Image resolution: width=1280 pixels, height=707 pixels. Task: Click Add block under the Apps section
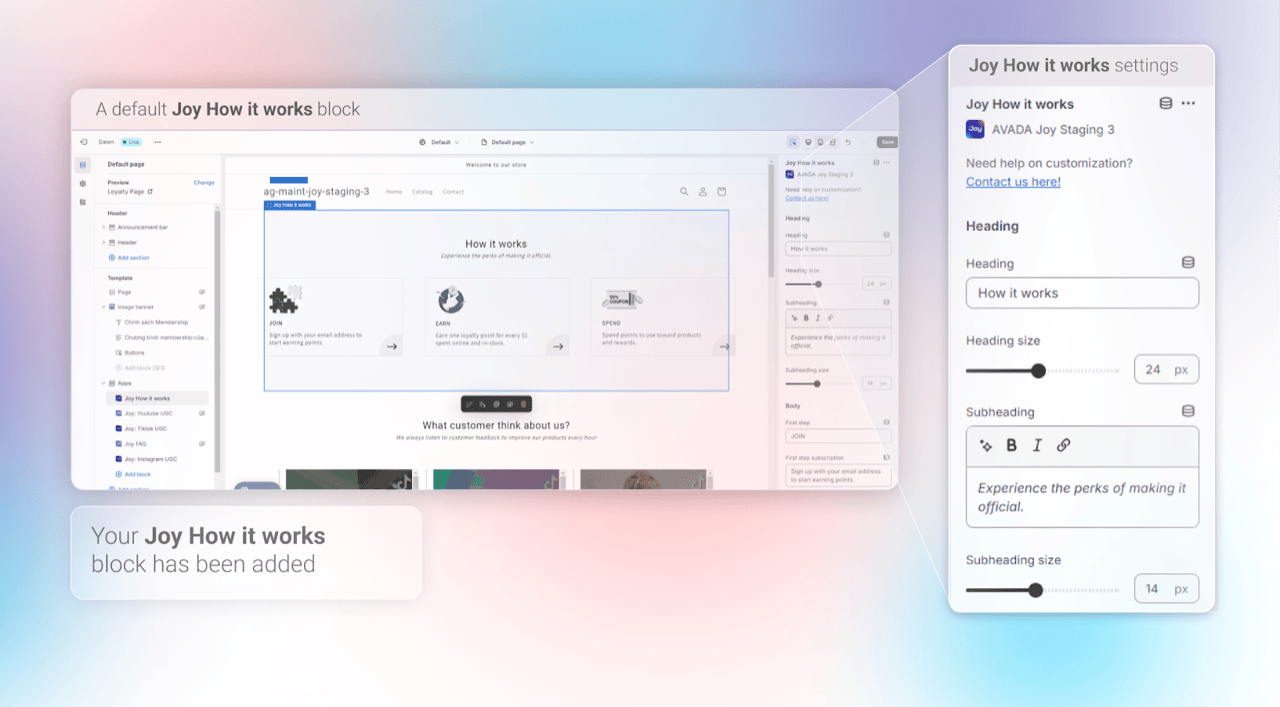pyautogui.click(x=132, y=474)
